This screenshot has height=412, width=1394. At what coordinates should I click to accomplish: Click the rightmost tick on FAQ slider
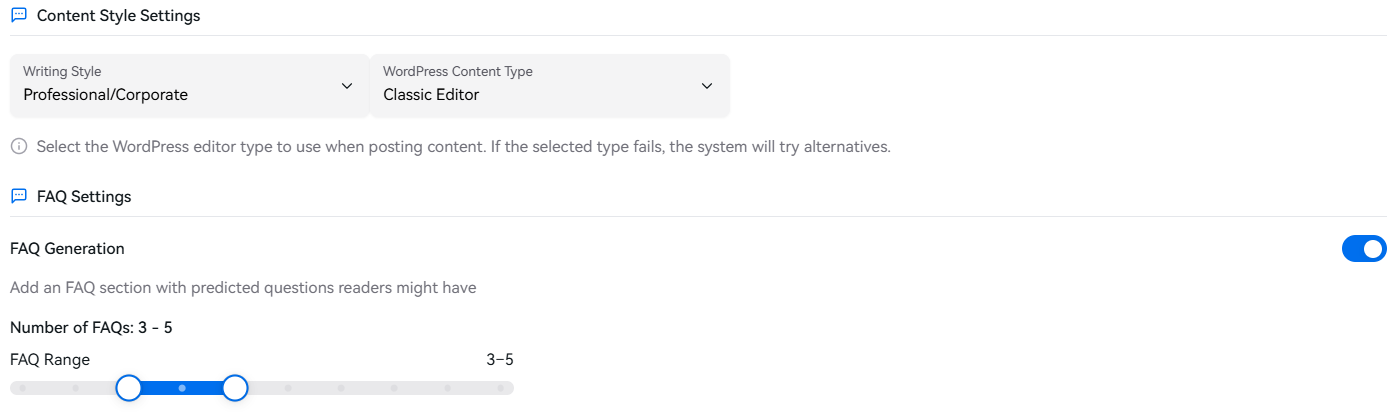pos(500,388)
